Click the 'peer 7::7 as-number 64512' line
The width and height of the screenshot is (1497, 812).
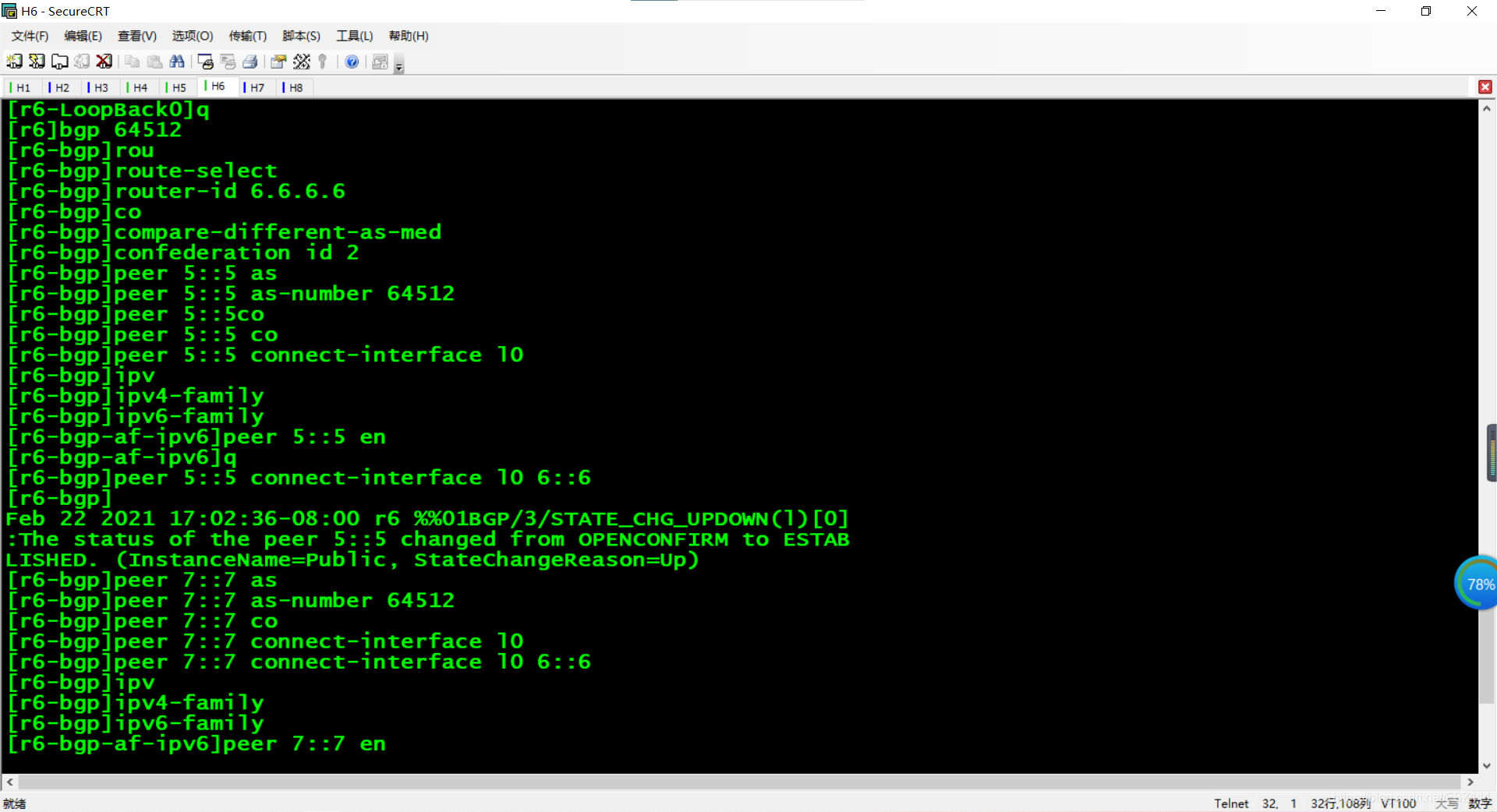[231, 601]
